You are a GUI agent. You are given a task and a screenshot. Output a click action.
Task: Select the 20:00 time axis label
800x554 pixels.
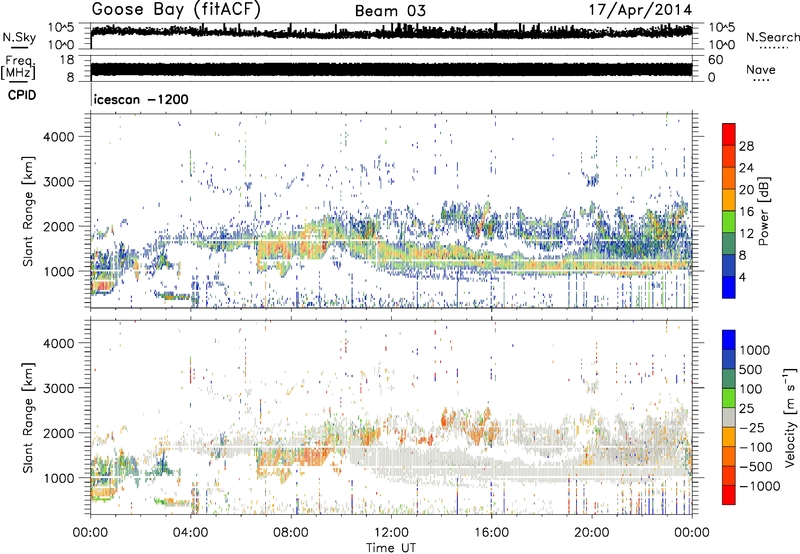point(592,533)
